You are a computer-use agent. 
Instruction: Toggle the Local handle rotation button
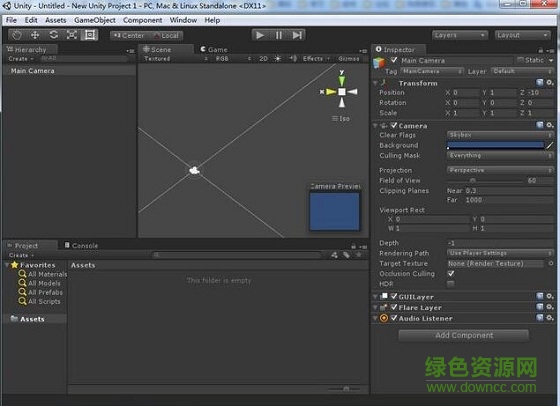point(166,35)
